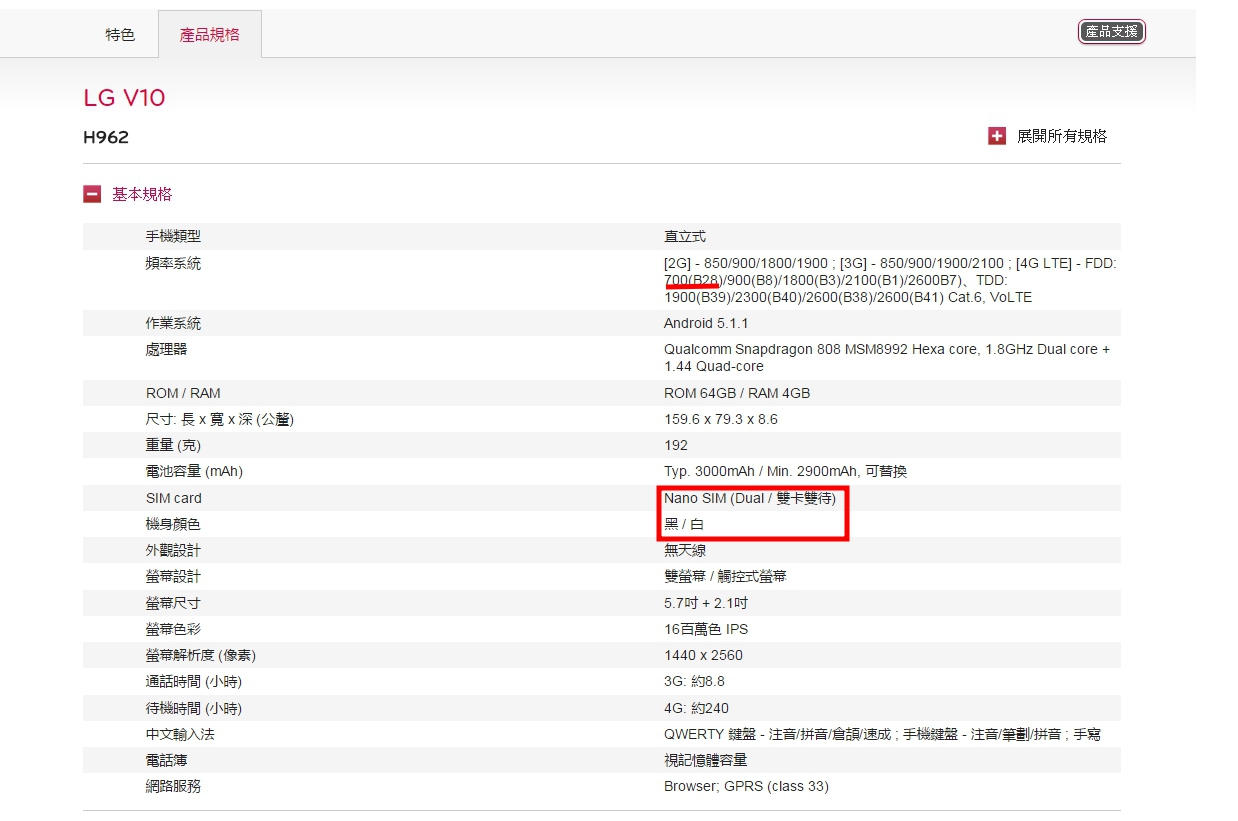Viewport: 1238px width, 821px height.
Task: Click the 機身顏色 row label
Action: (173, 524)
